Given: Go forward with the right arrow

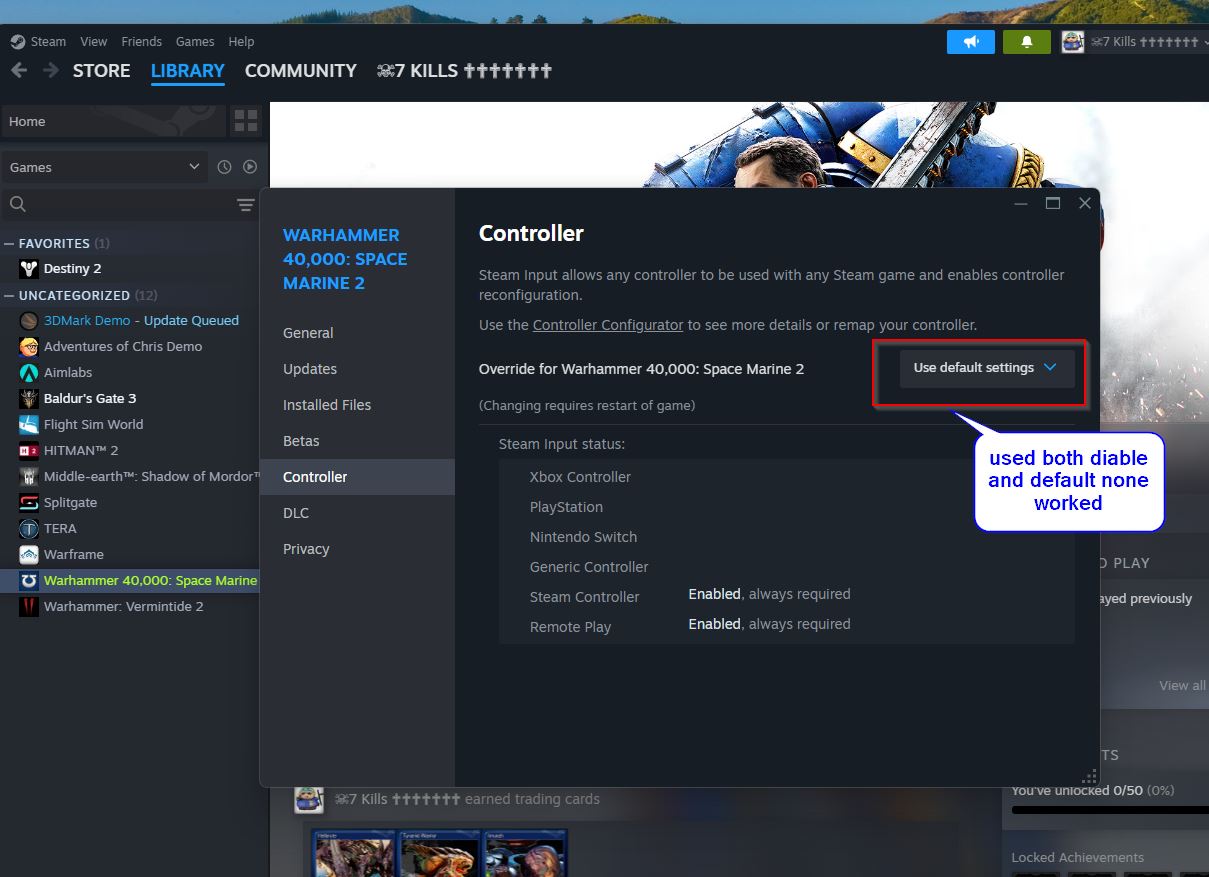Looking at the screenshot, I should pyautogui.click(x=50, y=70).
